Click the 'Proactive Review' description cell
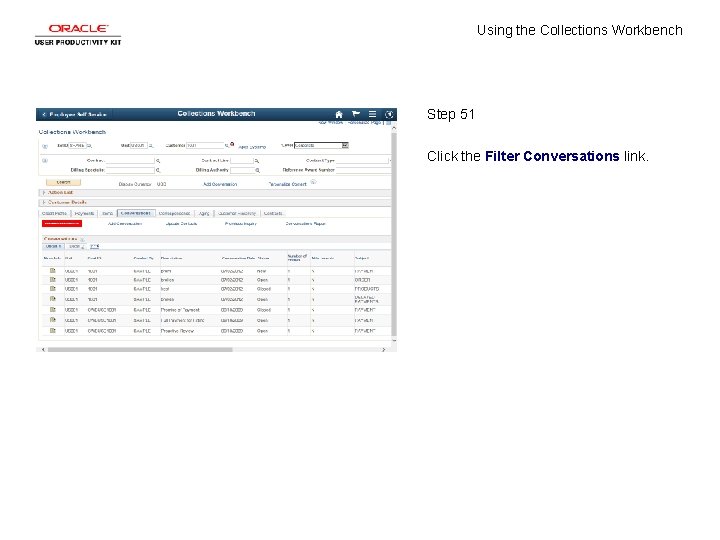 click(177, 331)
